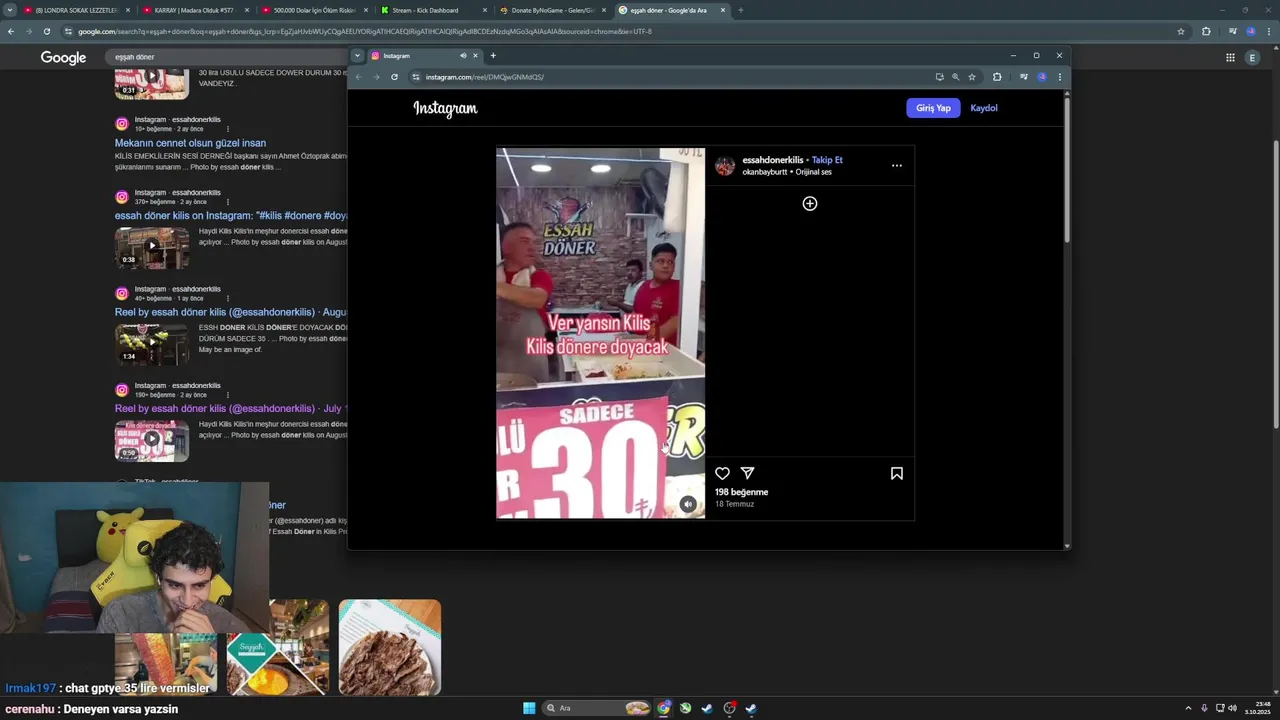Expand tab search in background Chrome window
The image size is (1280, 720).
tap(10, 10)
